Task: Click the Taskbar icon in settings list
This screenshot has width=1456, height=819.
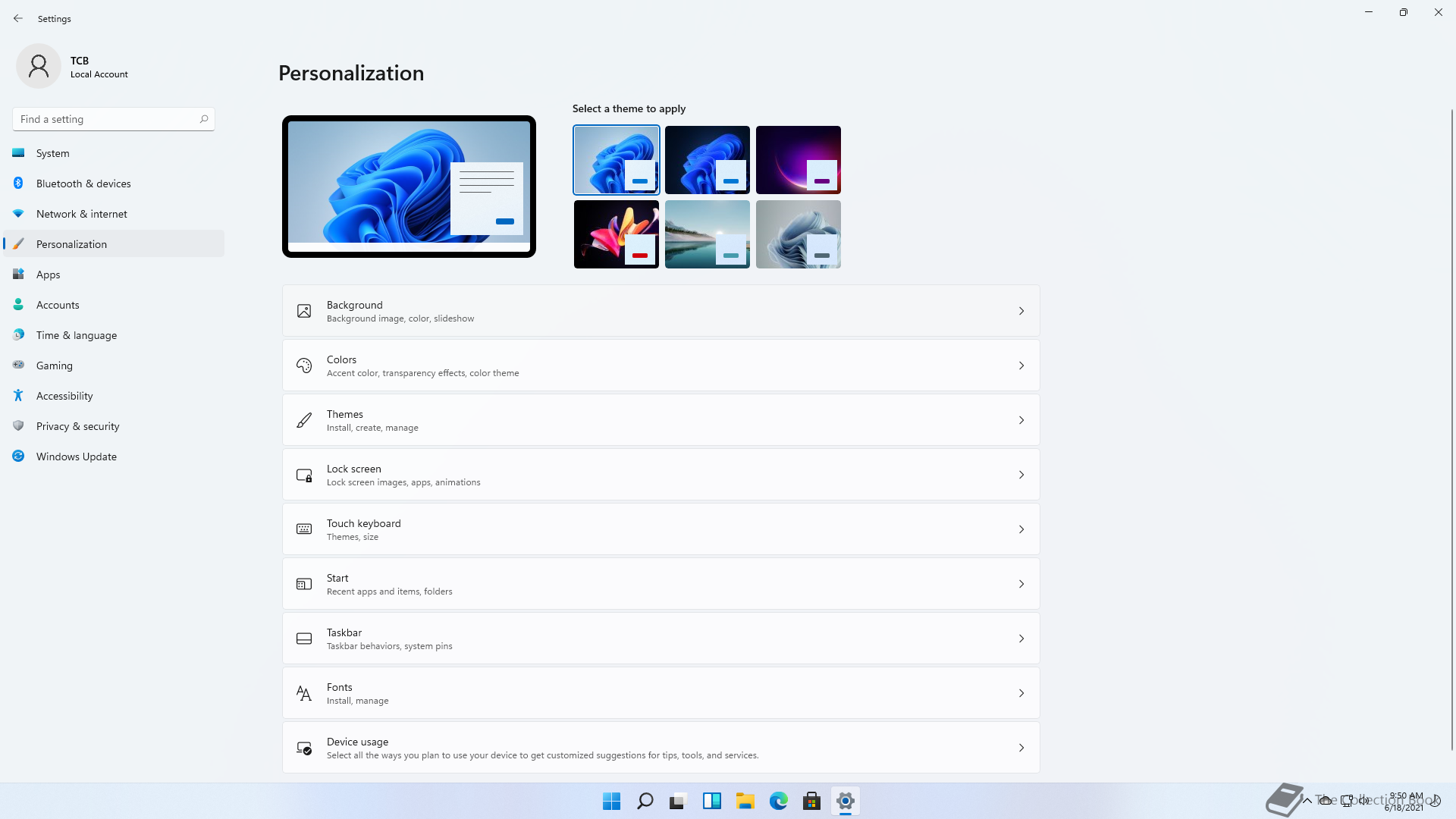Action: coord(304,639)
